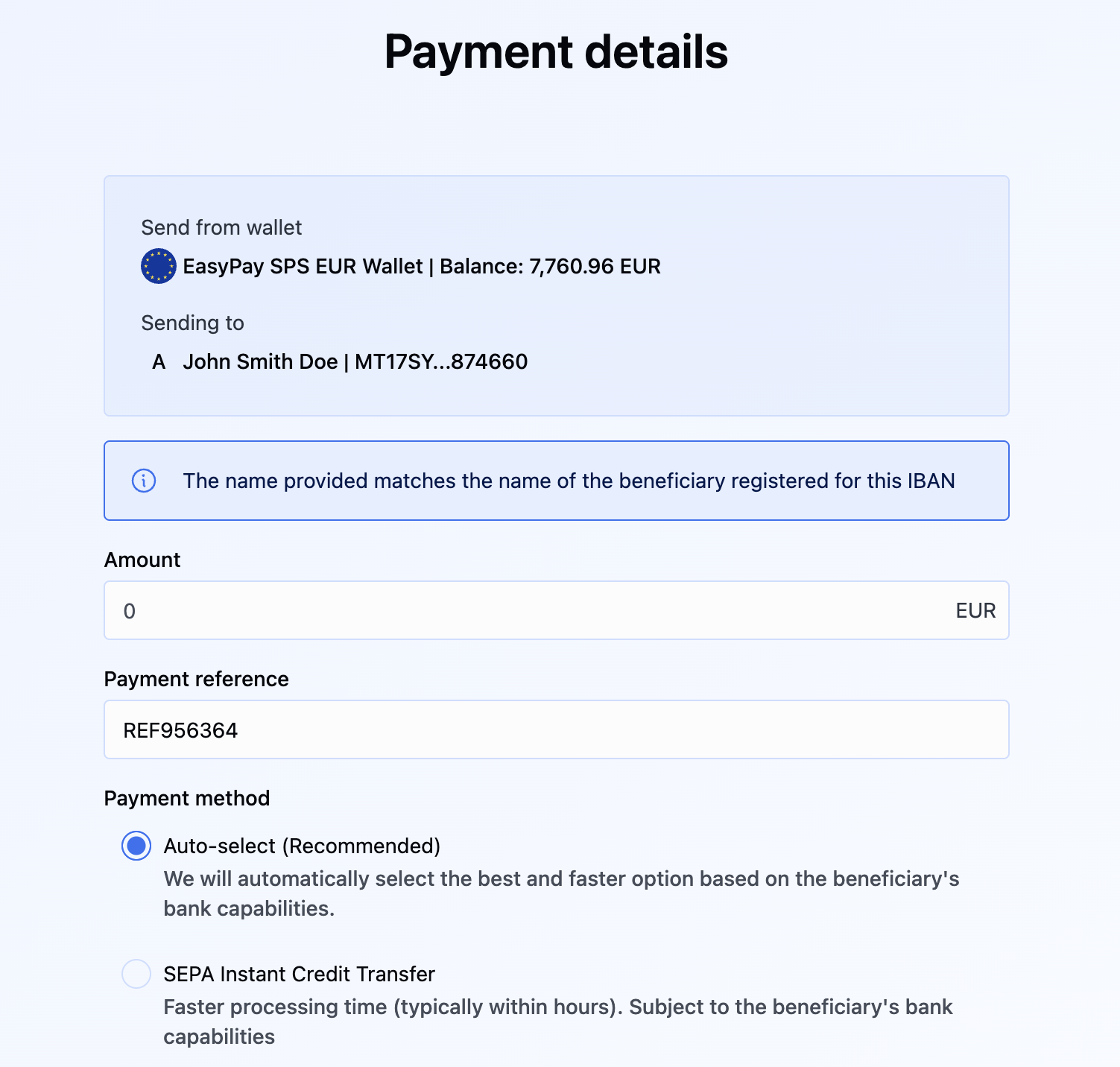This screenshot has height=1067, width=1120.
Task: Click the SEPA Instant Credit Transfer label
Action: tap(299, 974)
